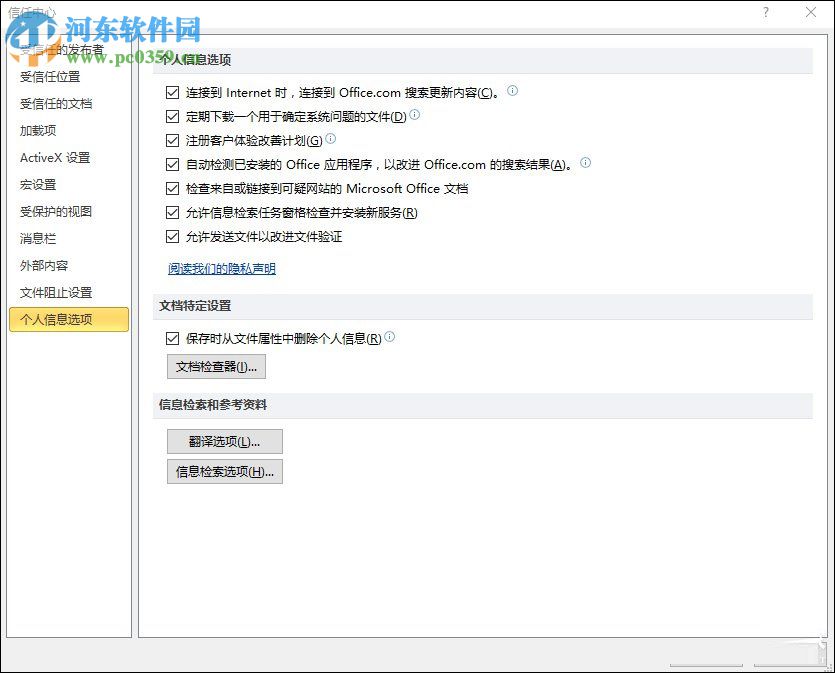
Task: Open the help icon in the title bar
Action: click(x=766, y=13)
